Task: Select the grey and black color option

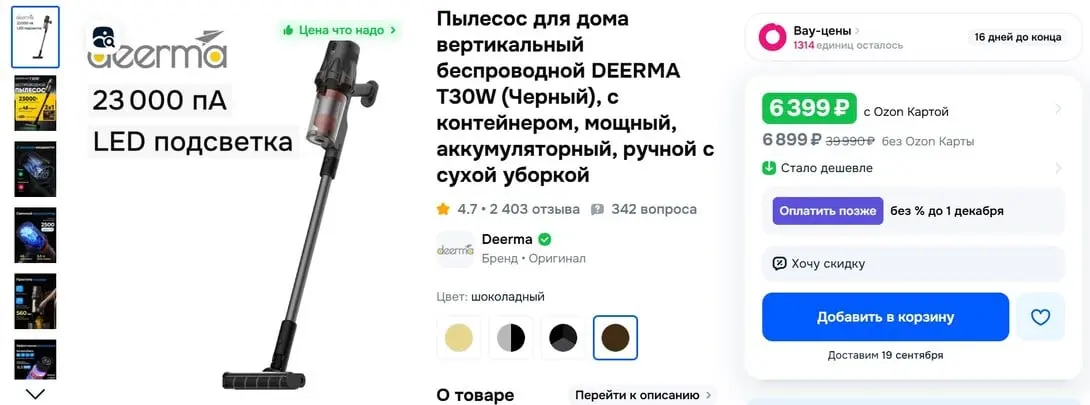Action: [511, 338]
